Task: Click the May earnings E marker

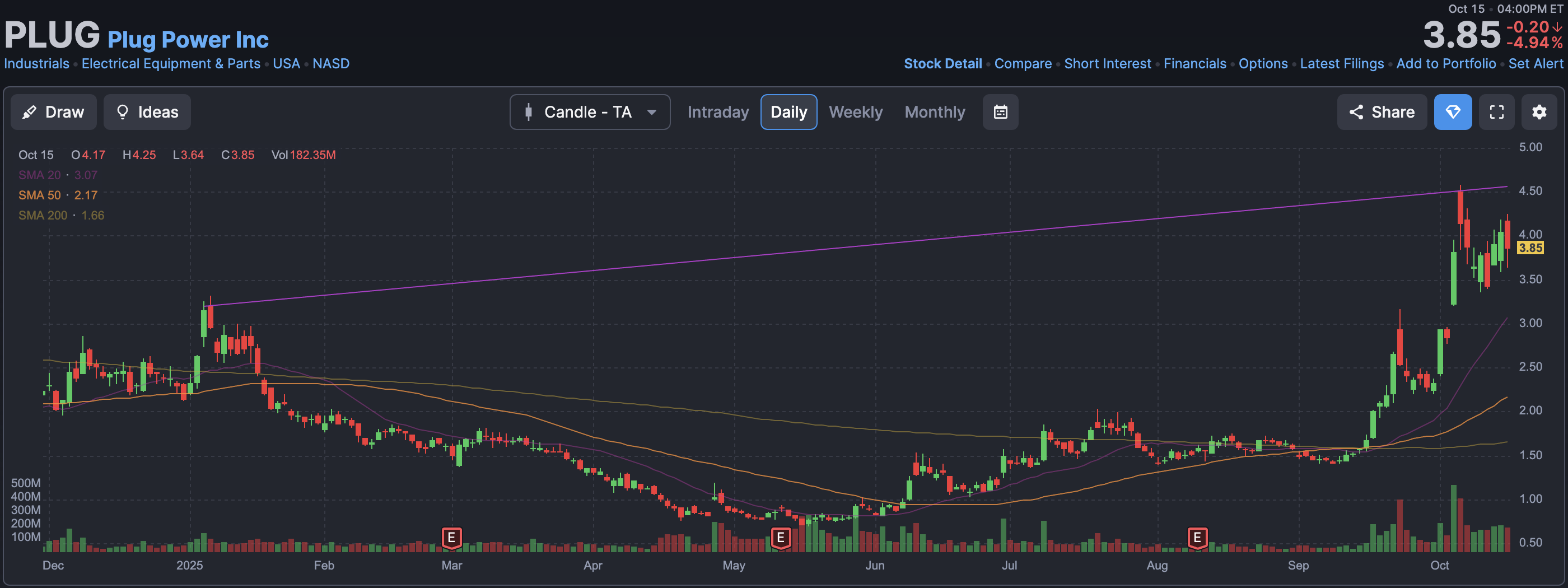Action: (780, 538)
